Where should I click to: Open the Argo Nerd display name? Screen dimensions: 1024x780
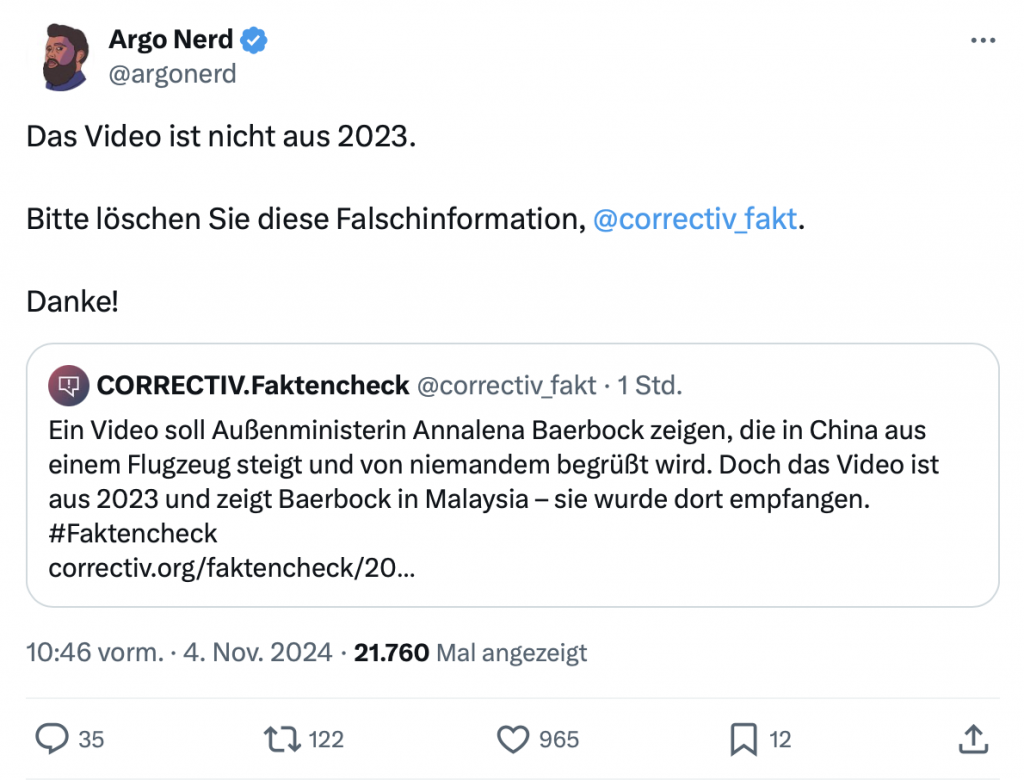tap(170, 41)
